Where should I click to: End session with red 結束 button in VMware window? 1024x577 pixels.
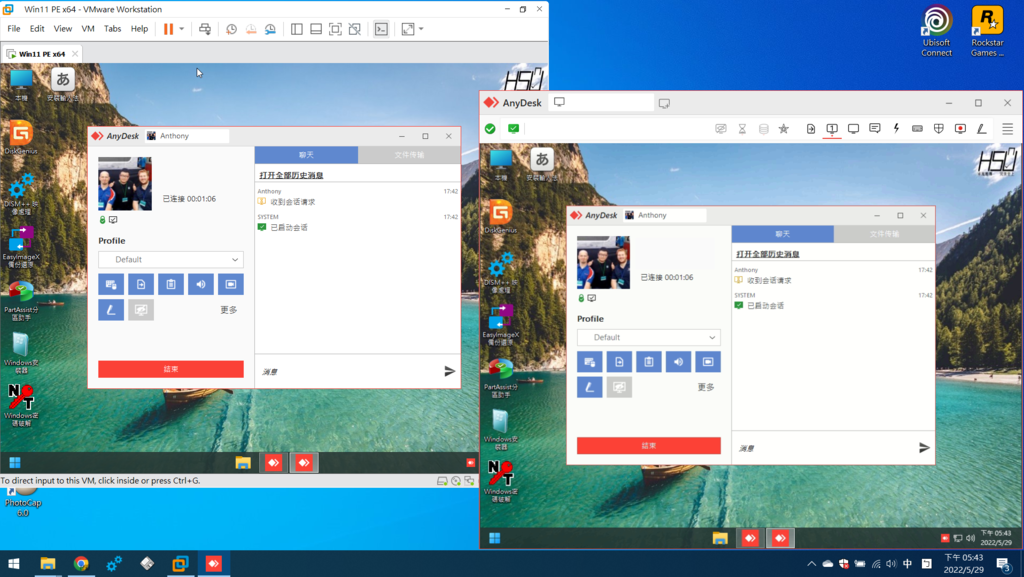(171, 369)
